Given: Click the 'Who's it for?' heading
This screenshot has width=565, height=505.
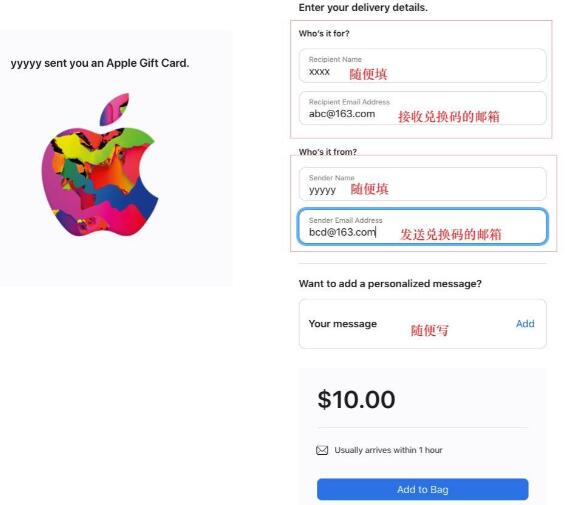Looking at the screenshot, I should pyautogui.click(x=324, y=34).
